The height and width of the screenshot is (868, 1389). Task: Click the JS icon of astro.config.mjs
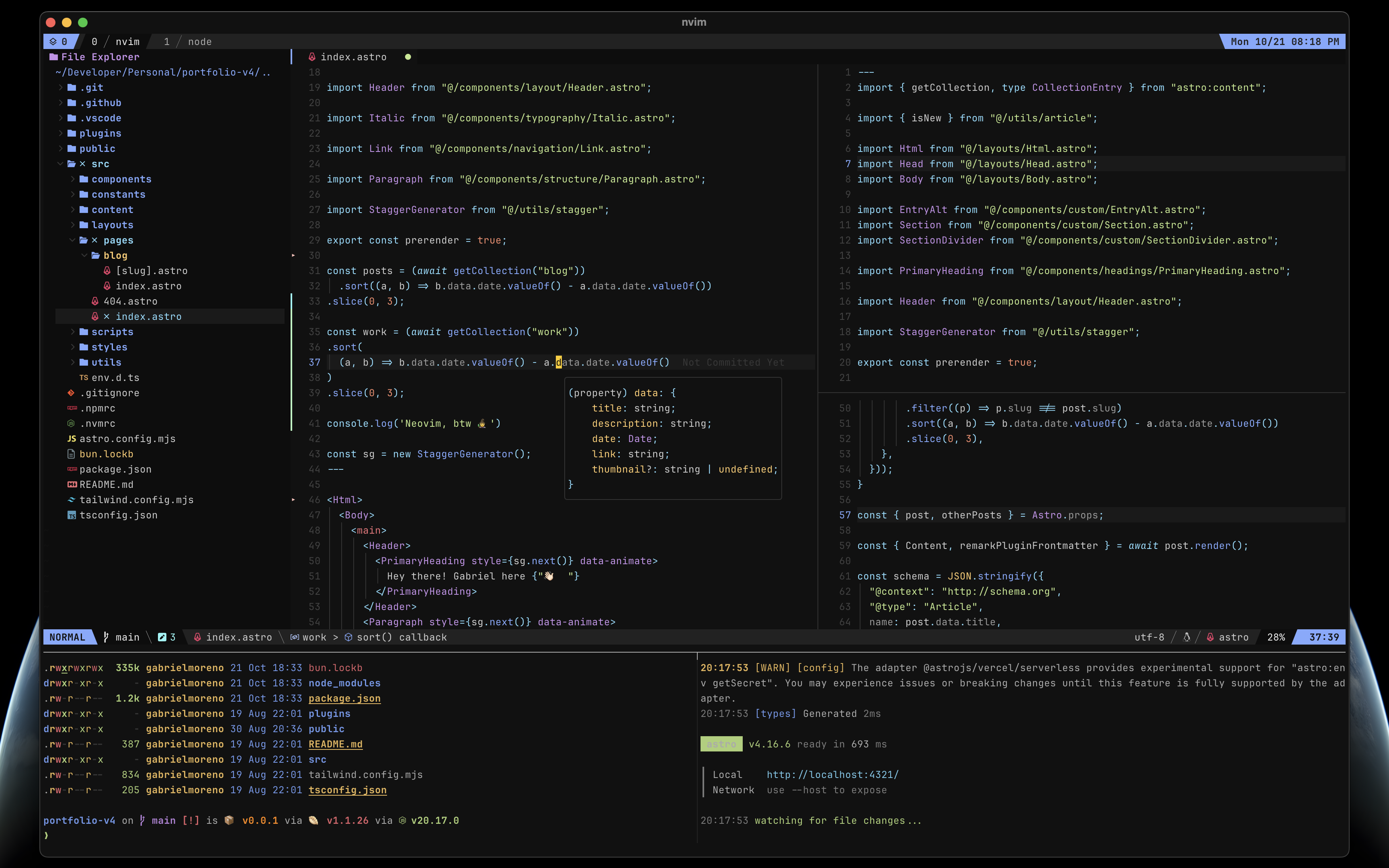coord(72,438)
